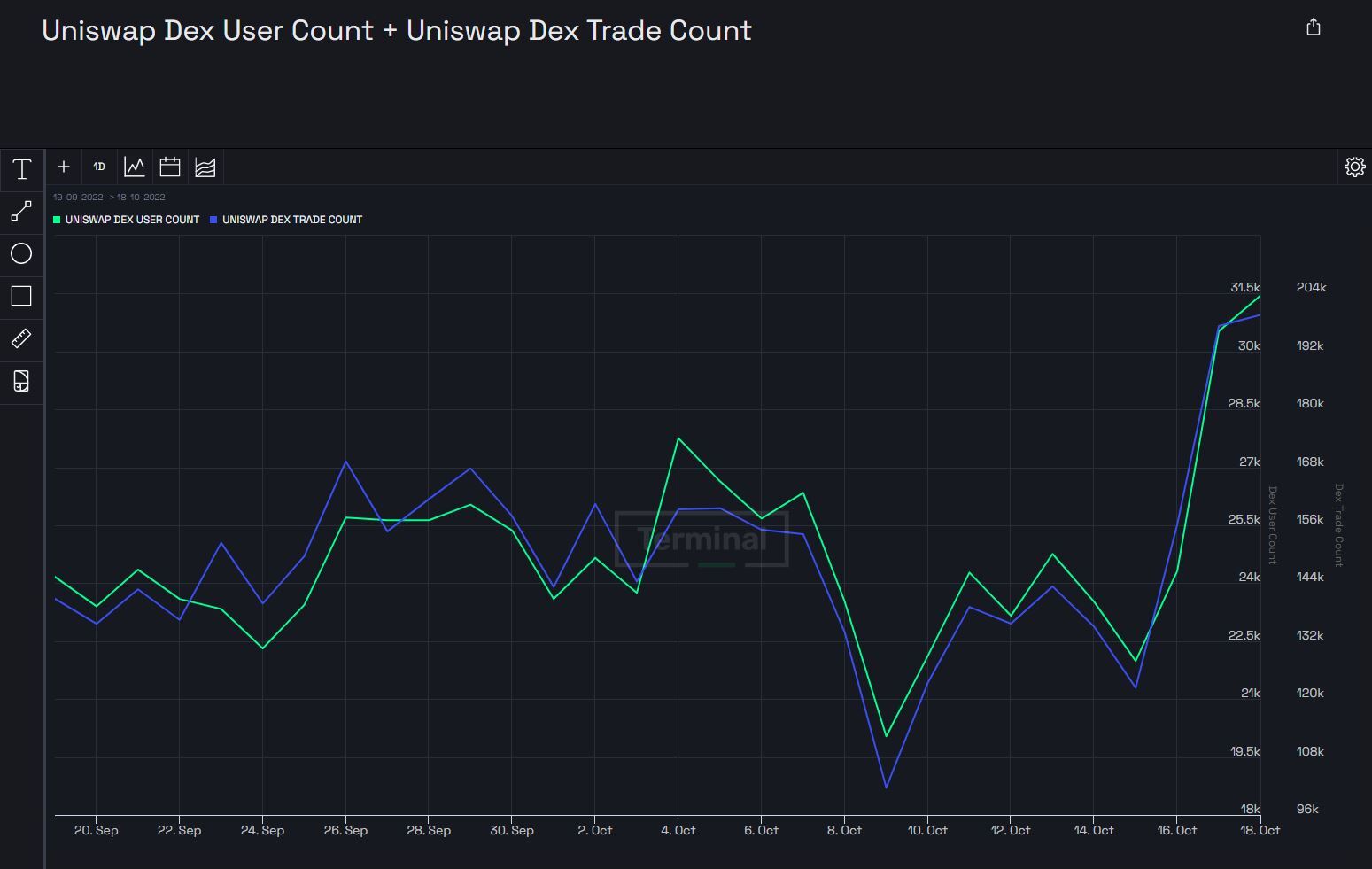
Task: Select the circle shape tool
Action: 21,254
